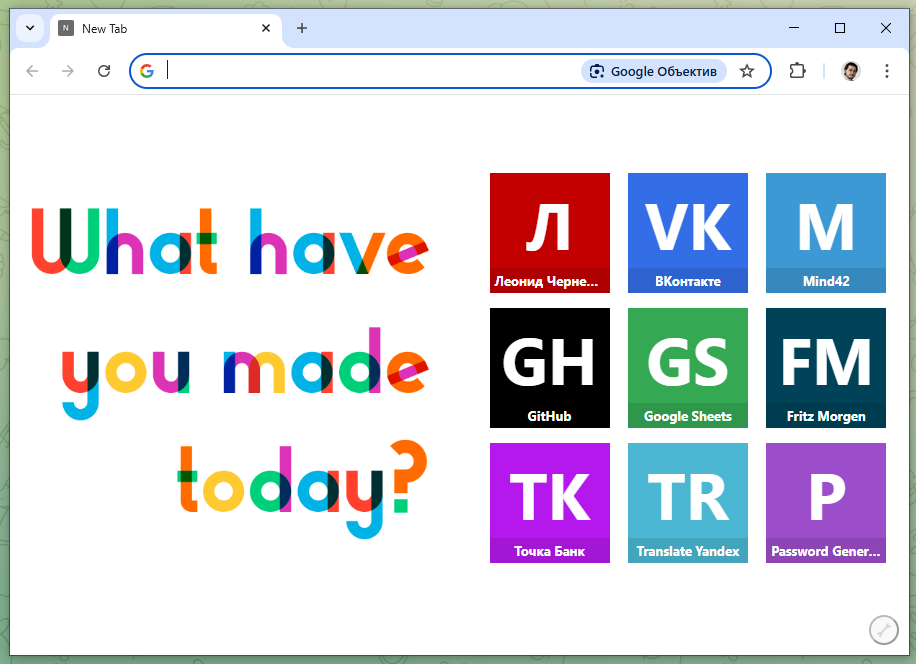Expand the tab search dropdown chevron
The image size is (916, 664).
tap(30, 28)
